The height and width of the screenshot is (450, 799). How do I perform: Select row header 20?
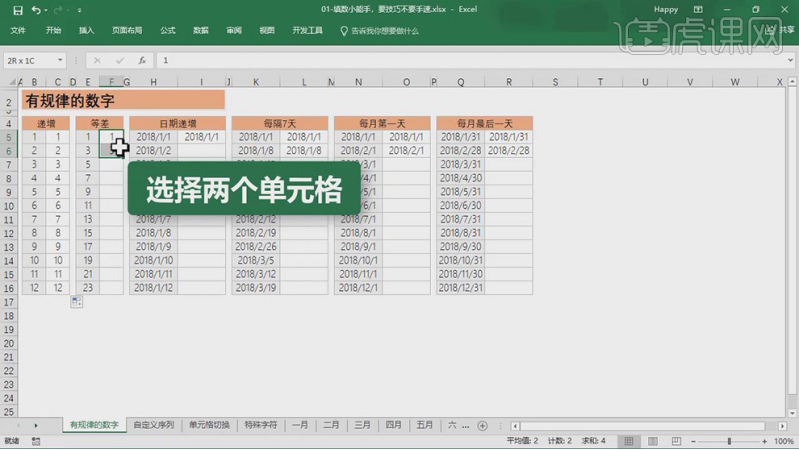[x=9, y=343]
